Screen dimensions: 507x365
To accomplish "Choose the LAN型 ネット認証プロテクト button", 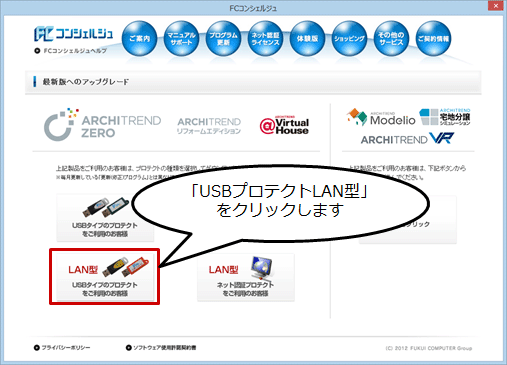I will click(x=246, y=277).
